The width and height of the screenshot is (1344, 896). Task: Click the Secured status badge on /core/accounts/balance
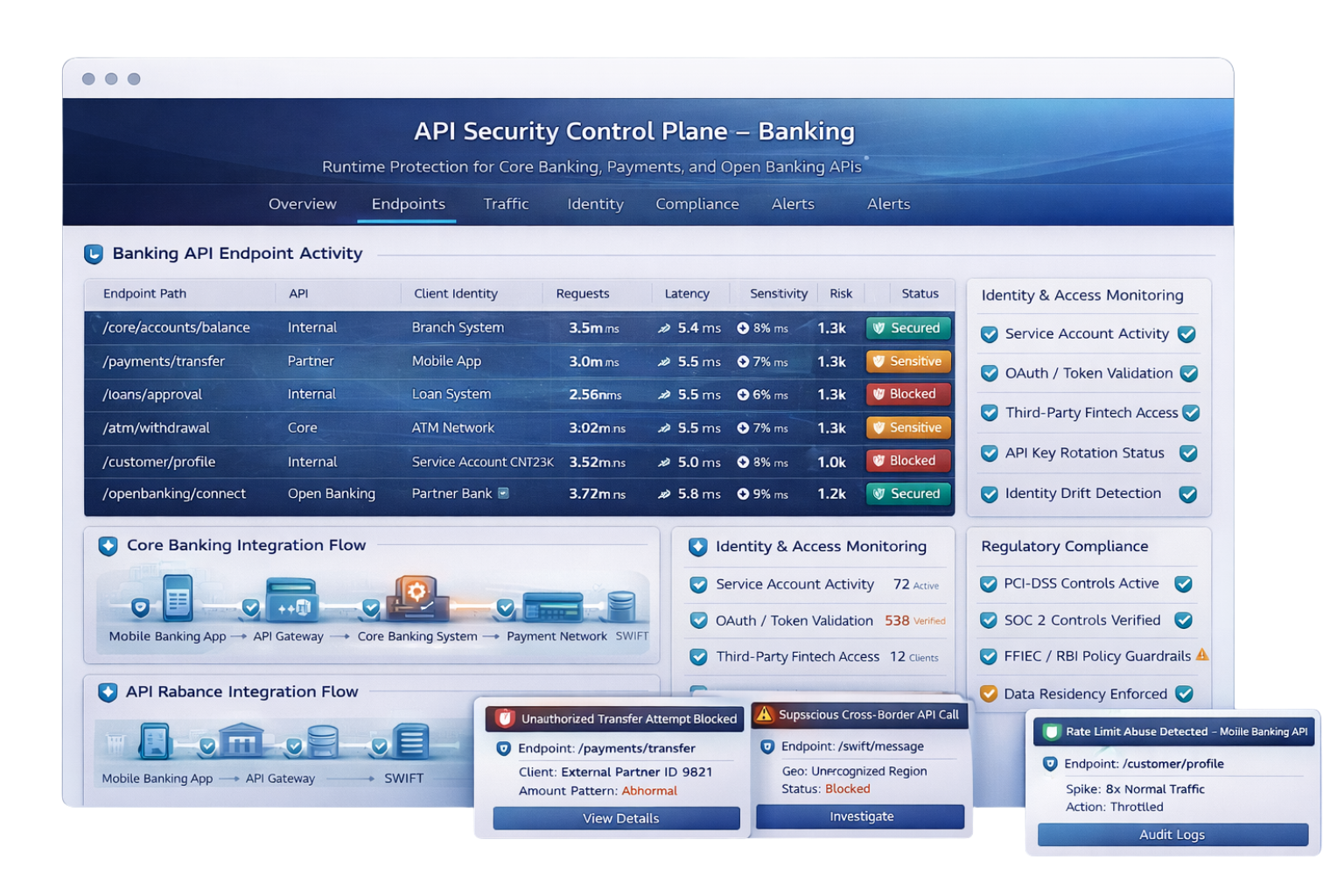[x=907, y=327]
